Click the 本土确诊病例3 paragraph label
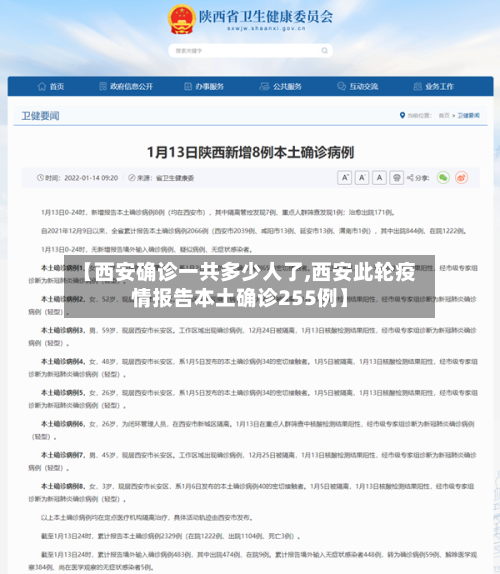The image size is (500, 574). pos(63,331)
